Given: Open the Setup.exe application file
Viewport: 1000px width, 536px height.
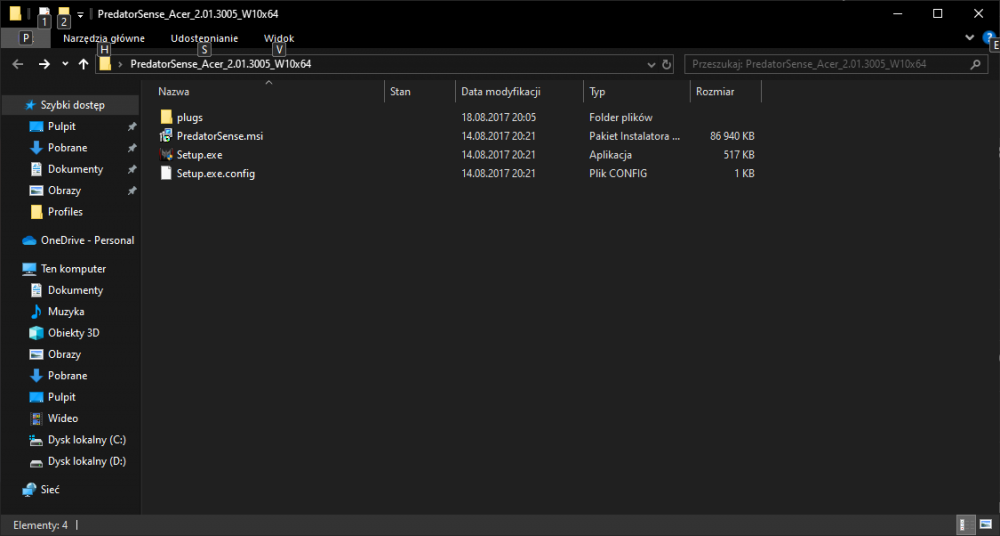Looking at the screenshot, I should tap(199, 155).
